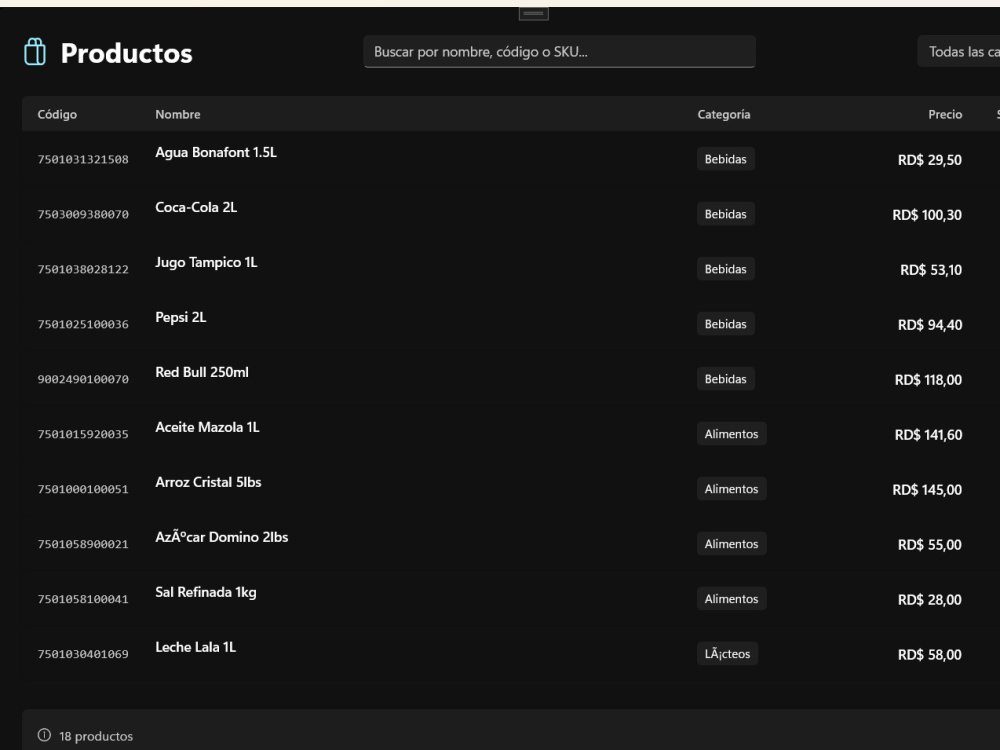Screen dimensions: 1000x750
Task: Click the Bebidas tag on Agua Bonafont row
Action: click(x=725, y=159)
